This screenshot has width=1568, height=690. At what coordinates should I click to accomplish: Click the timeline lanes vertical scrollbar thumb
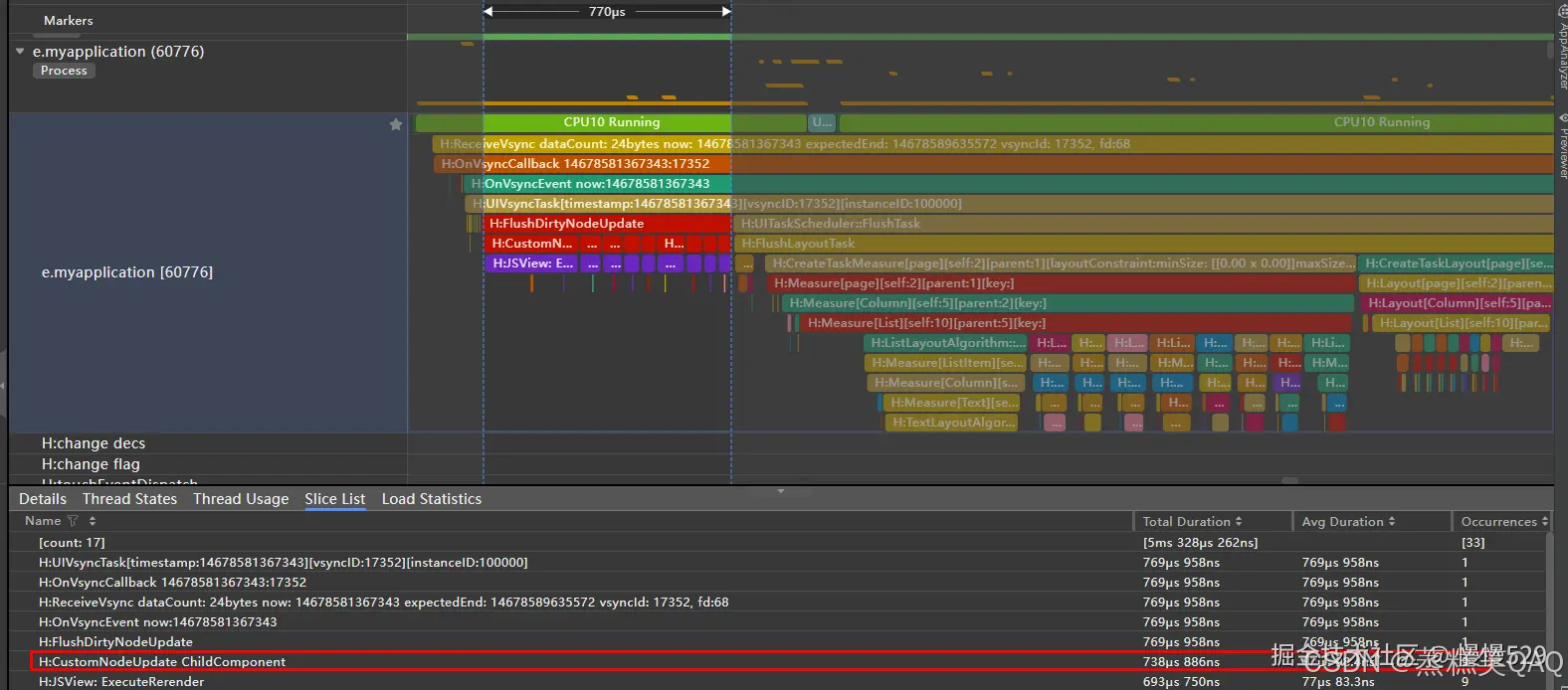coord(1550,50)
